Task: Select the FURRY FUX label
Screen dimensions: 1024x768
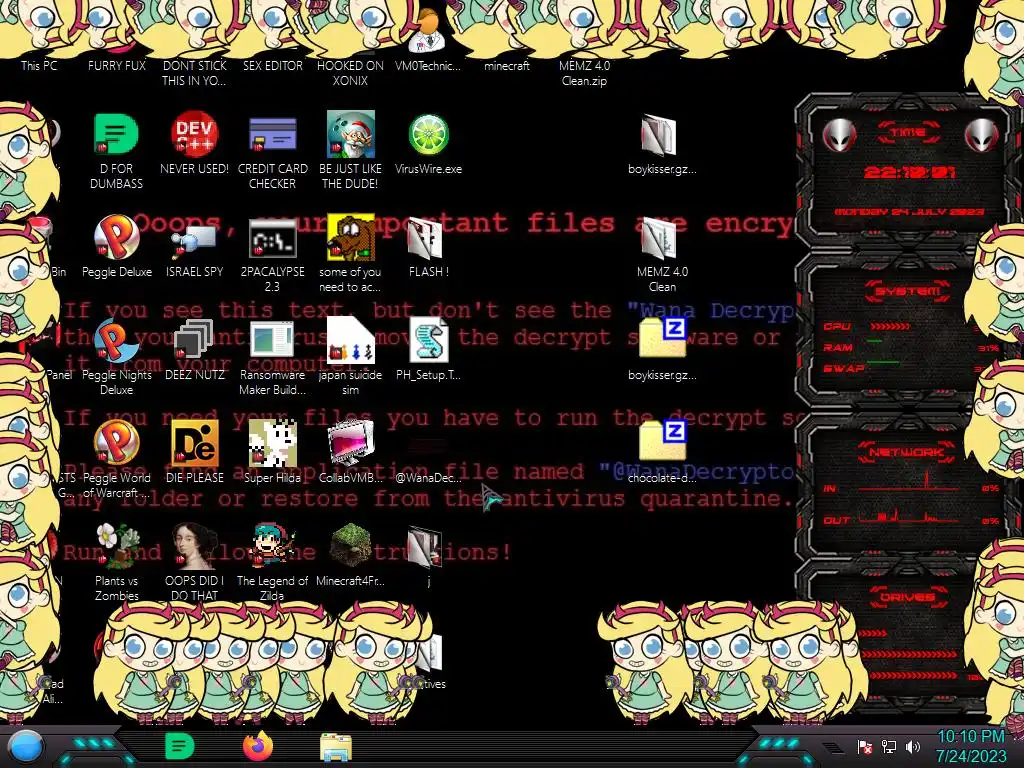Action: point(116,66)
